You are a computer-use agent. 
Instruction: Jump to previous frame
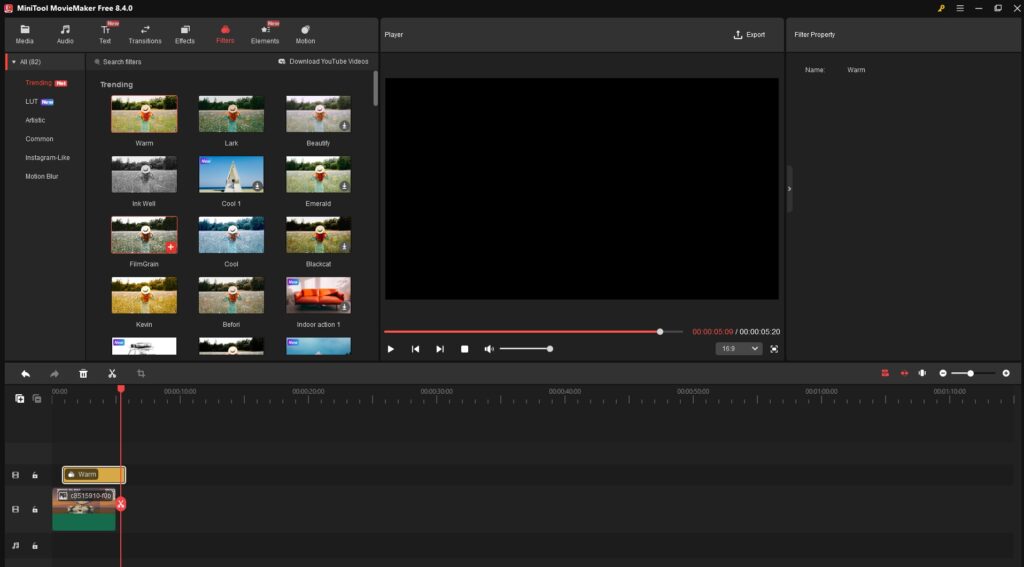(415, 349)
